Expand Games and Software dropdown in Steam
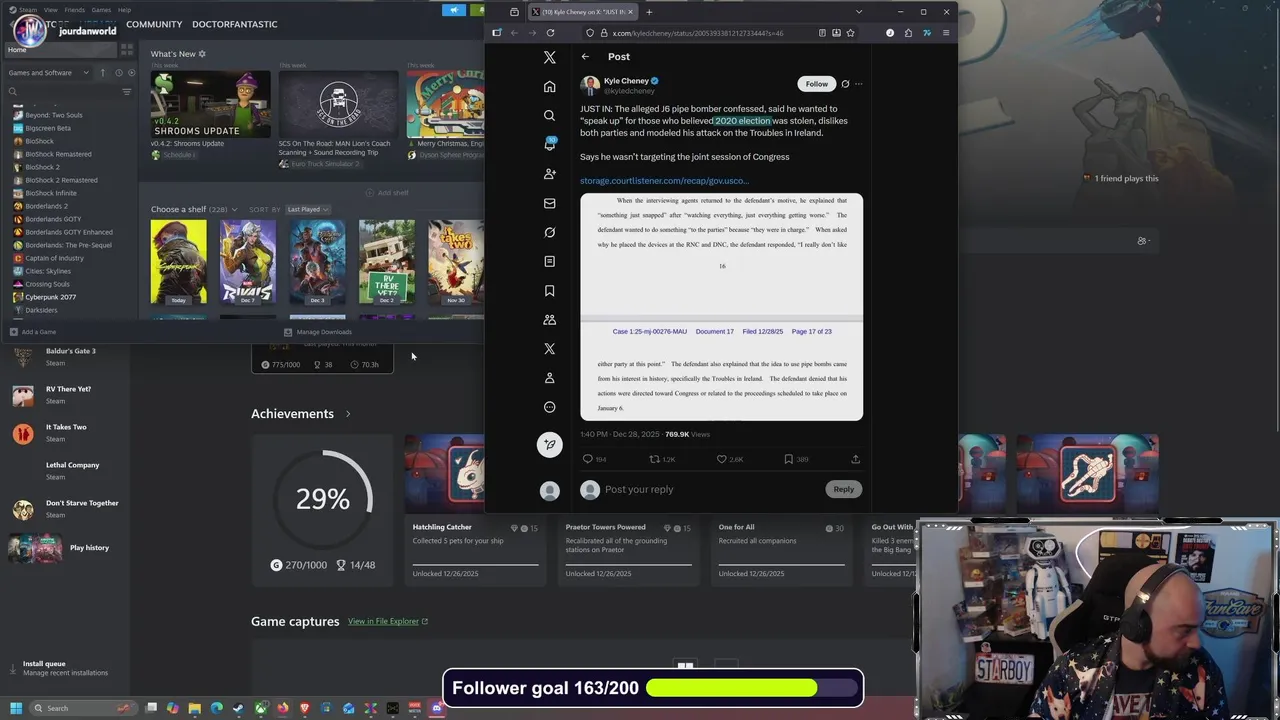1280x720 pixels. tap(48, 73)
